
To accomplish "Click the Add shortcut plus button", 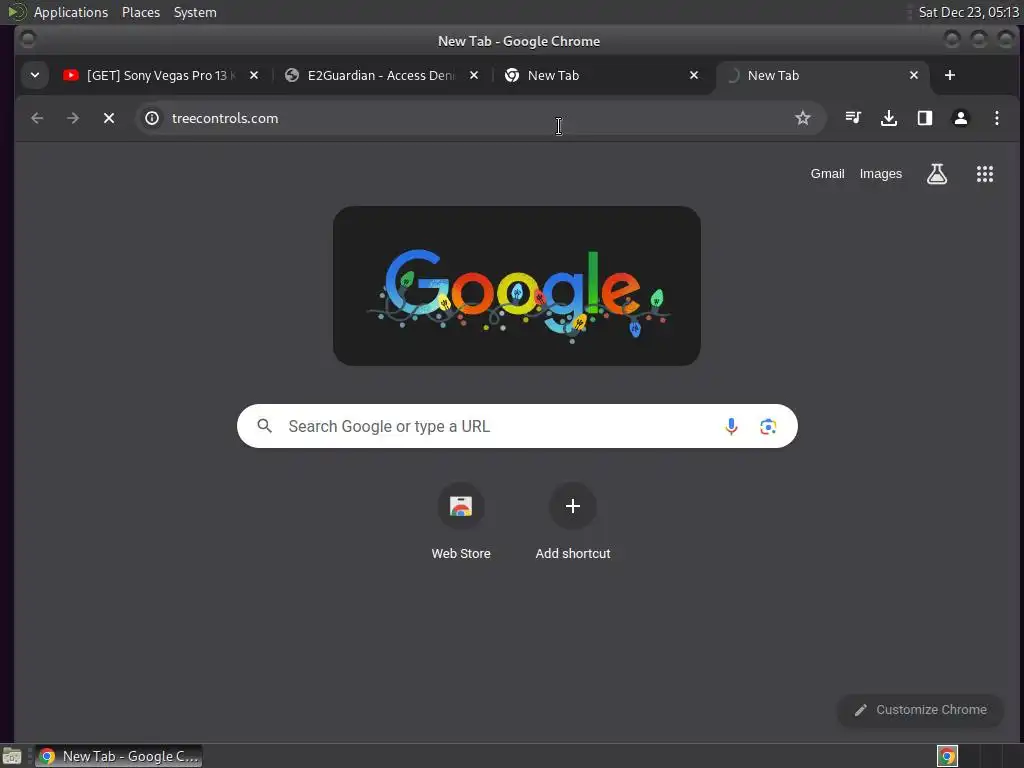I will point(573,506).
